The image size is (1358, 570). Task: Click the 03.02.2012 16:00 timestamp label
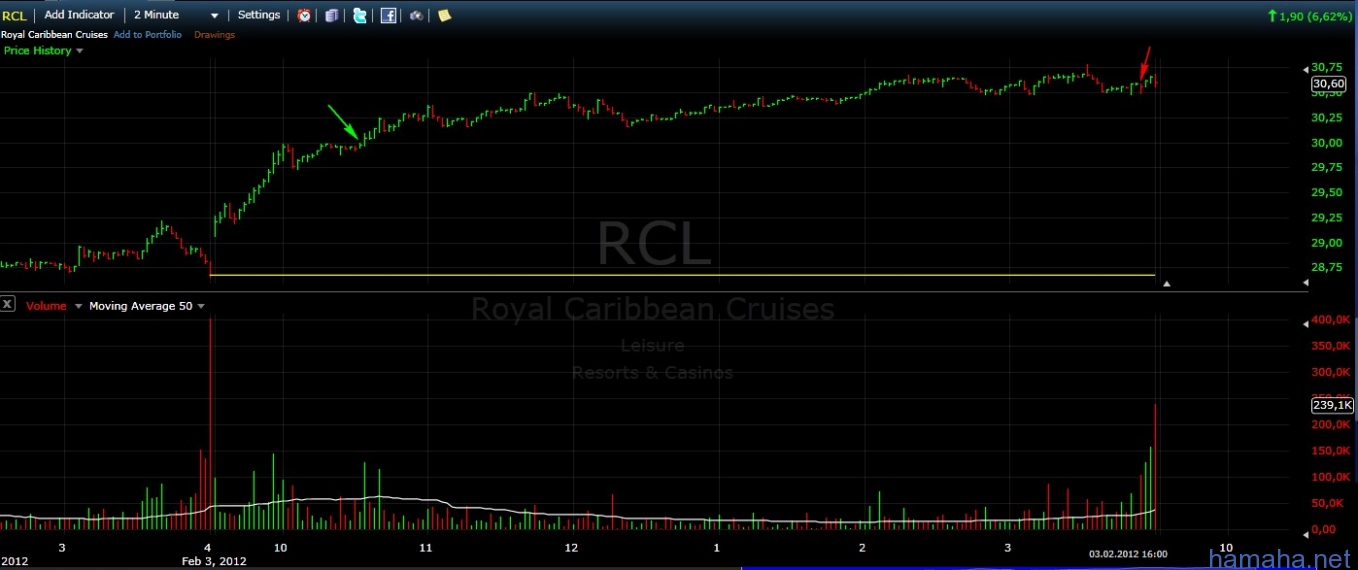click(1128, 554)
